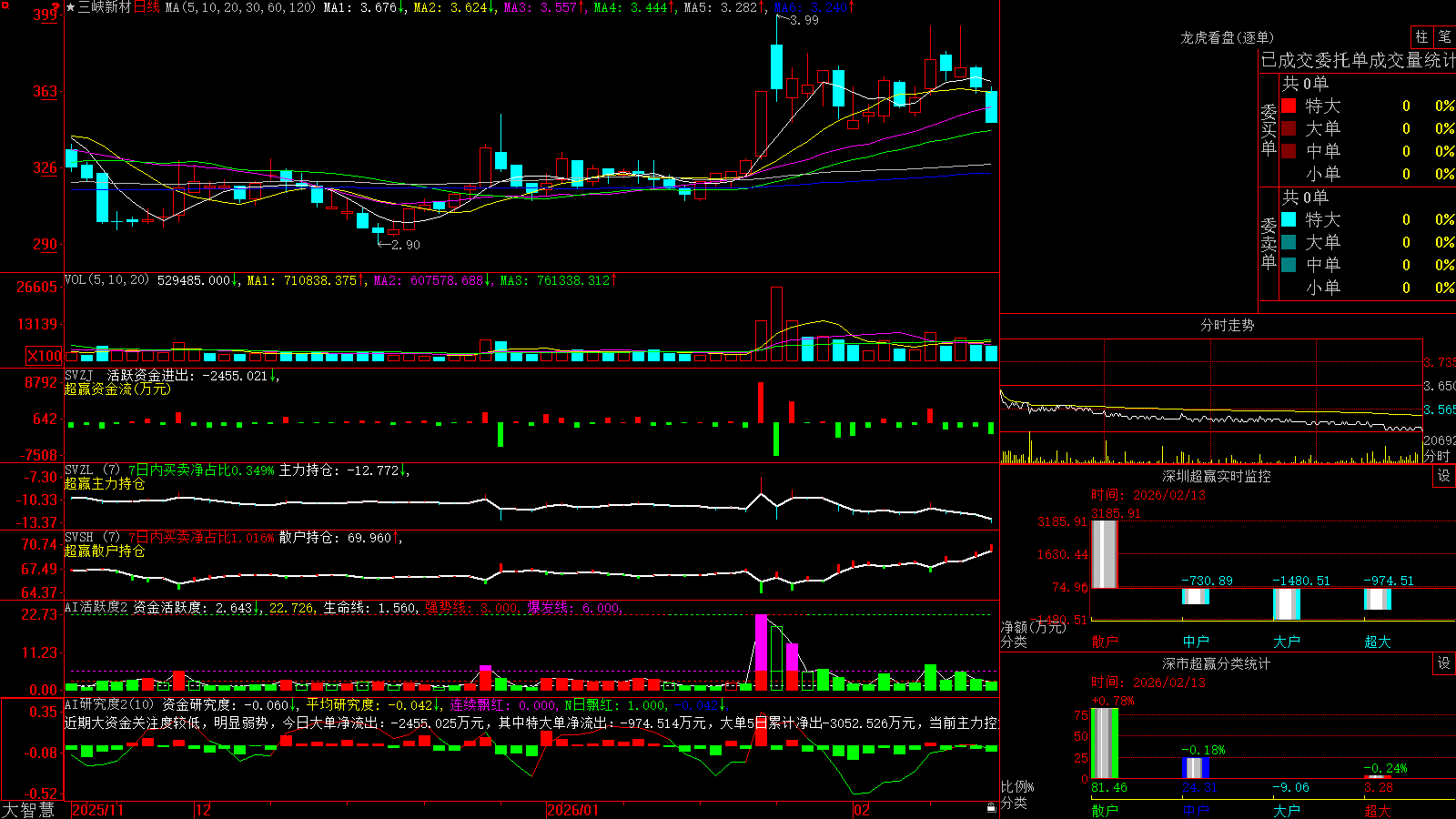Switch to 柱 bar view

(1421, 36)
